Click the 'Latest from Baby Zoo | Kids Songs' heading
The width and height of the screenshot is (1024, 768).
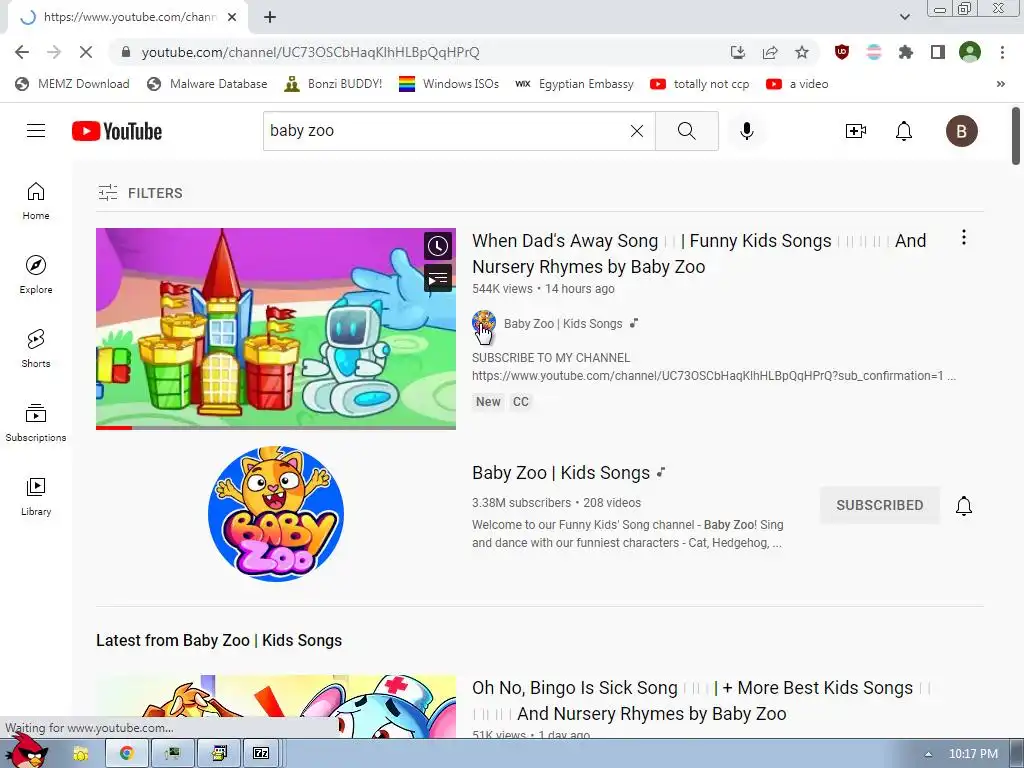point(219,641)
